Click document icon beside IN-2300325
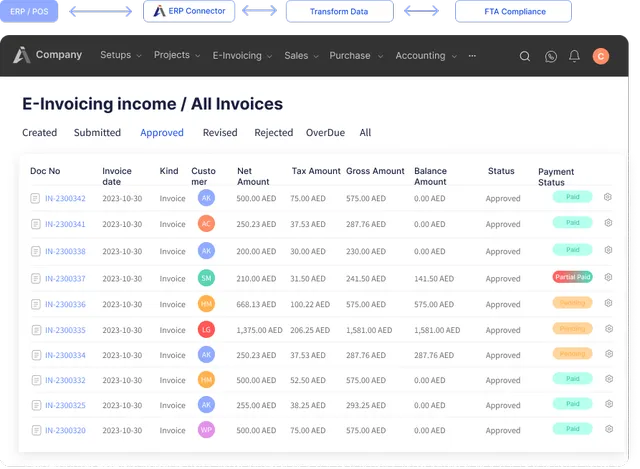This screenshot has height=469, width=640. tap(36, 405)
